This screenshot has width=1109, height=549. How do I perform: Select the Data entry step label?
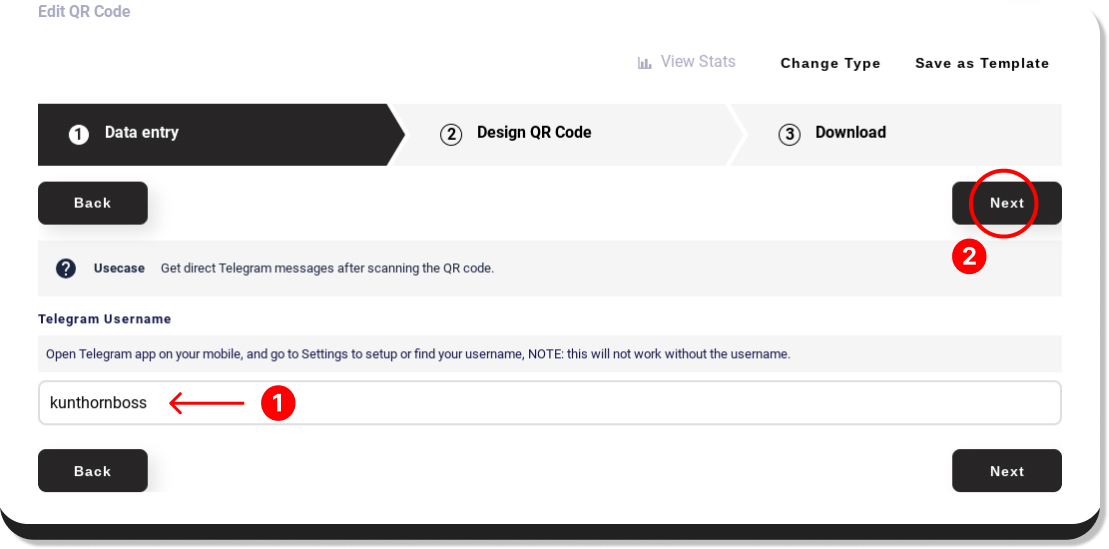point(141,132)
